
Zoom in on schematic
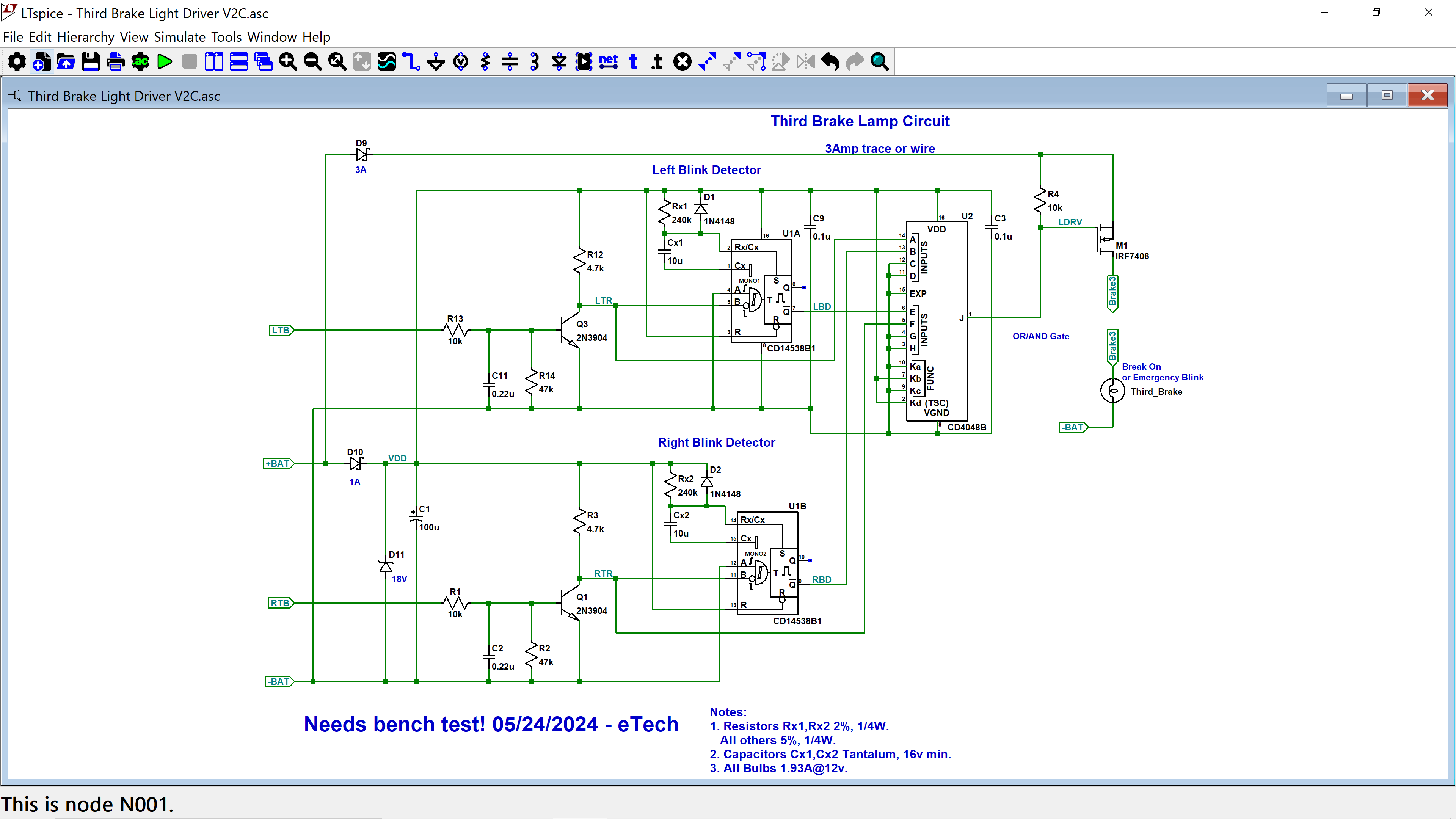point(288,61)
